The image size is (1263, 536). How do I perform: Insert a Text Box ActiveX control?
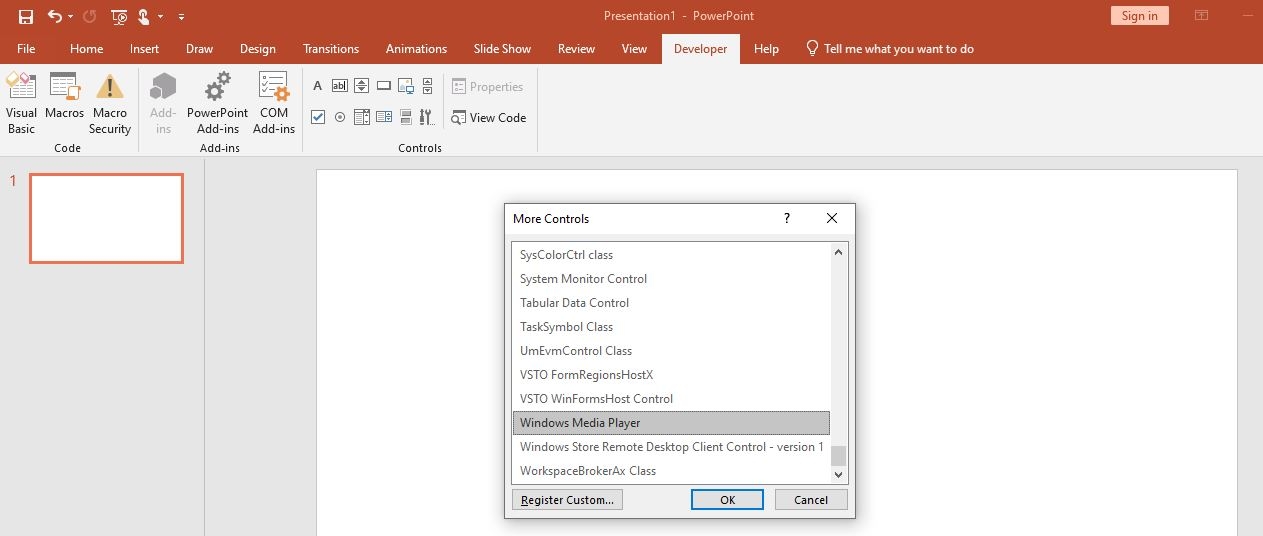(x=340, y=86)
